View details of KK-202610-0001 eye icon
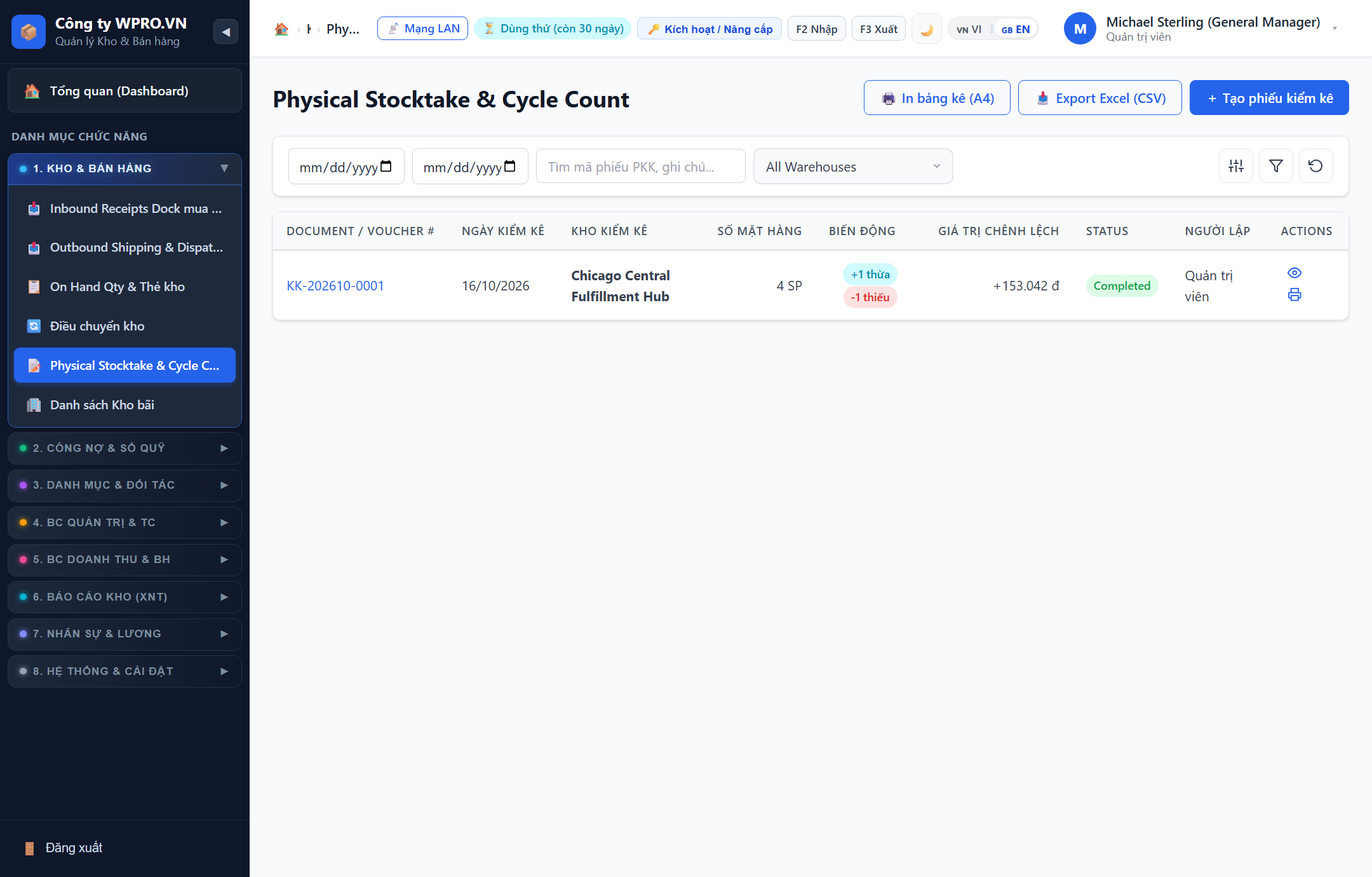 click(x=1295, y=273)
